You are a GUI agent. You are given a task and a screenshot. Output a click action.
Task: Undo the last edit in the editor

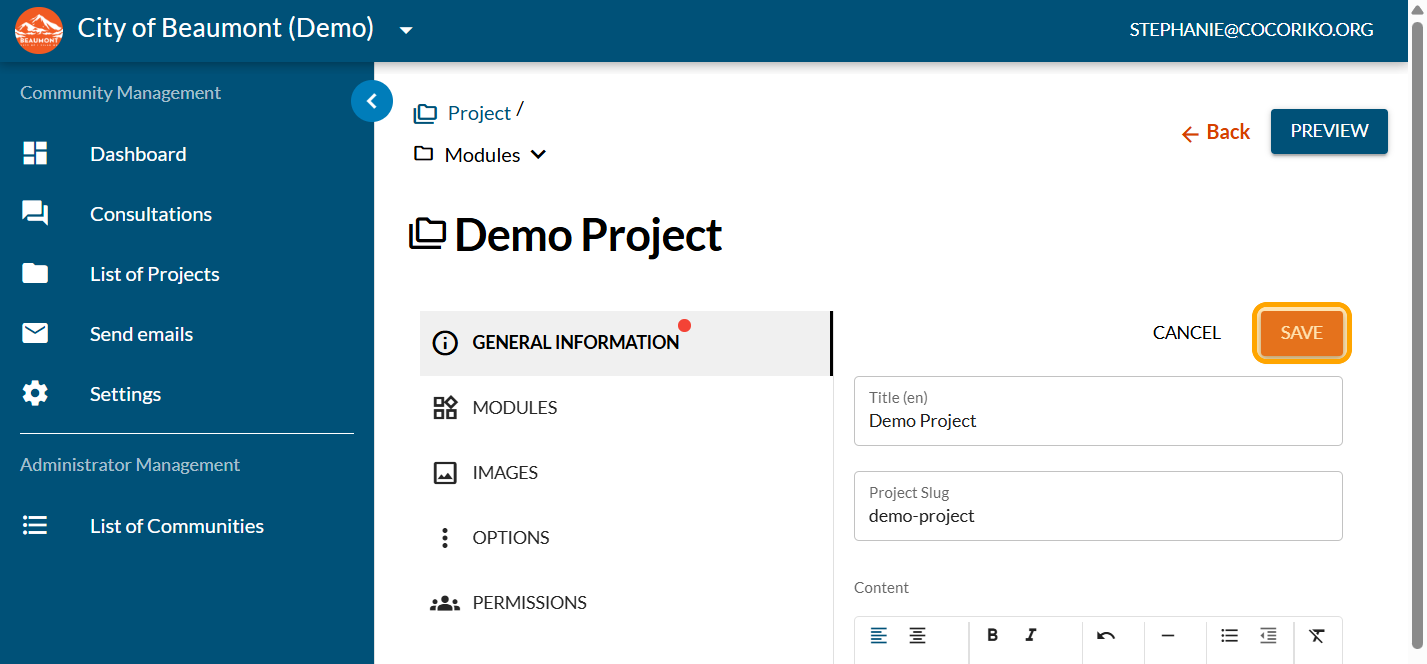(1106, 636)
